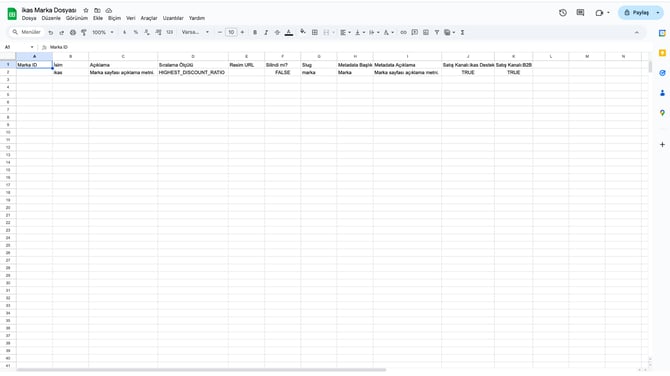
Task: Insert a link with link icon
Action: click(403, 32)
